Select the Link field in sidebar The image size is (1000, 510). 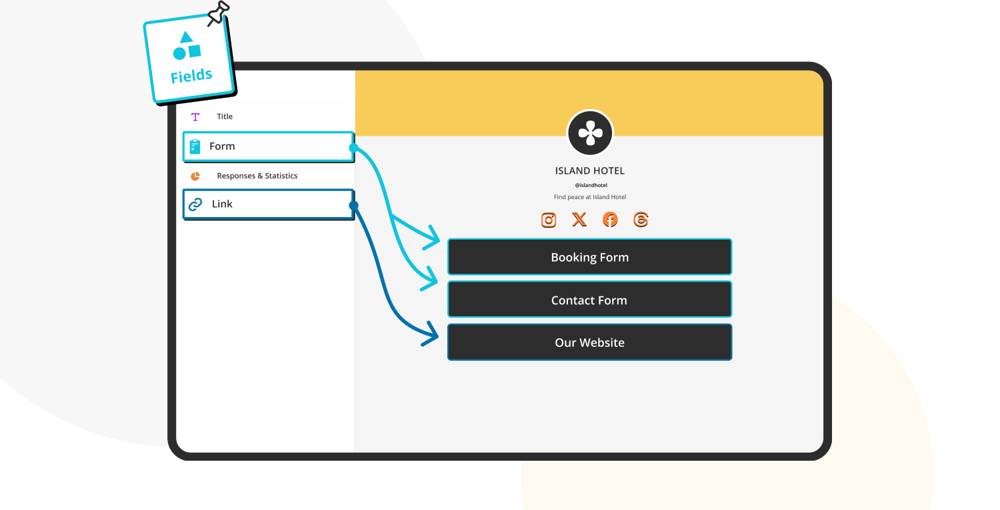268,204
